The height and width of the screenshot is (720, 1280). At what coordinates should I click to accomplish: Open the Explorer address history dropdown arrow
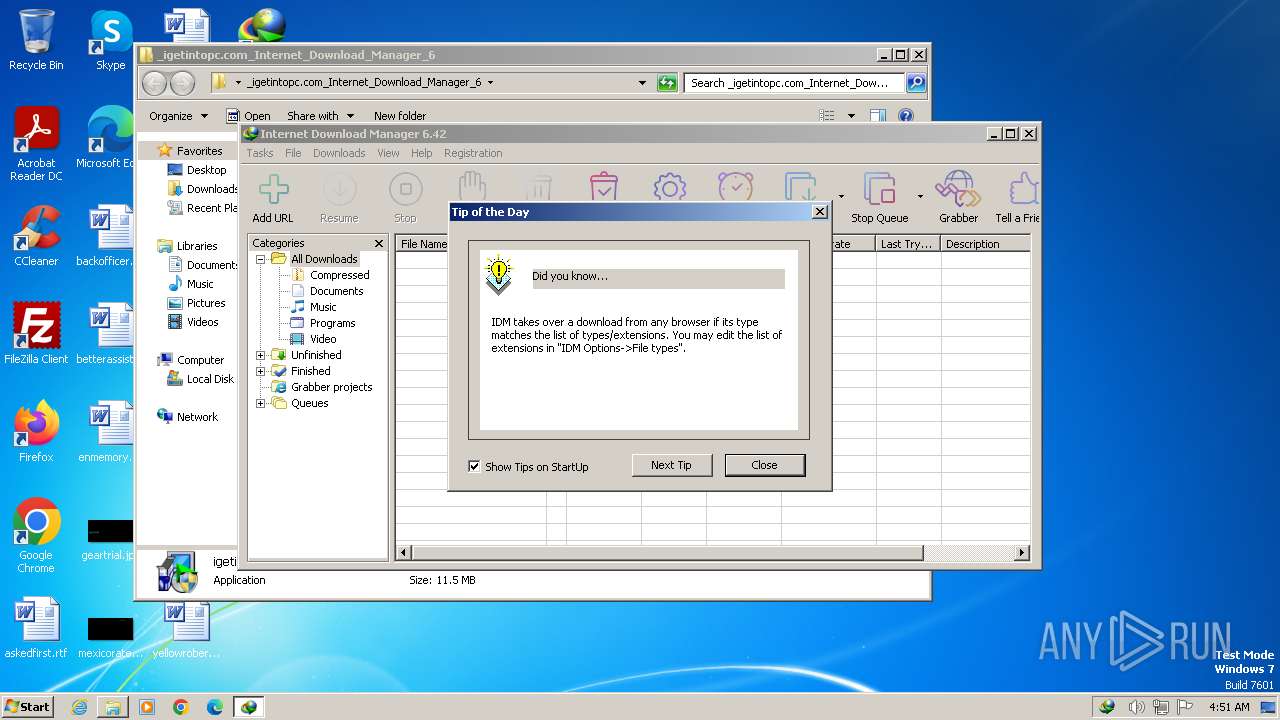642,83
